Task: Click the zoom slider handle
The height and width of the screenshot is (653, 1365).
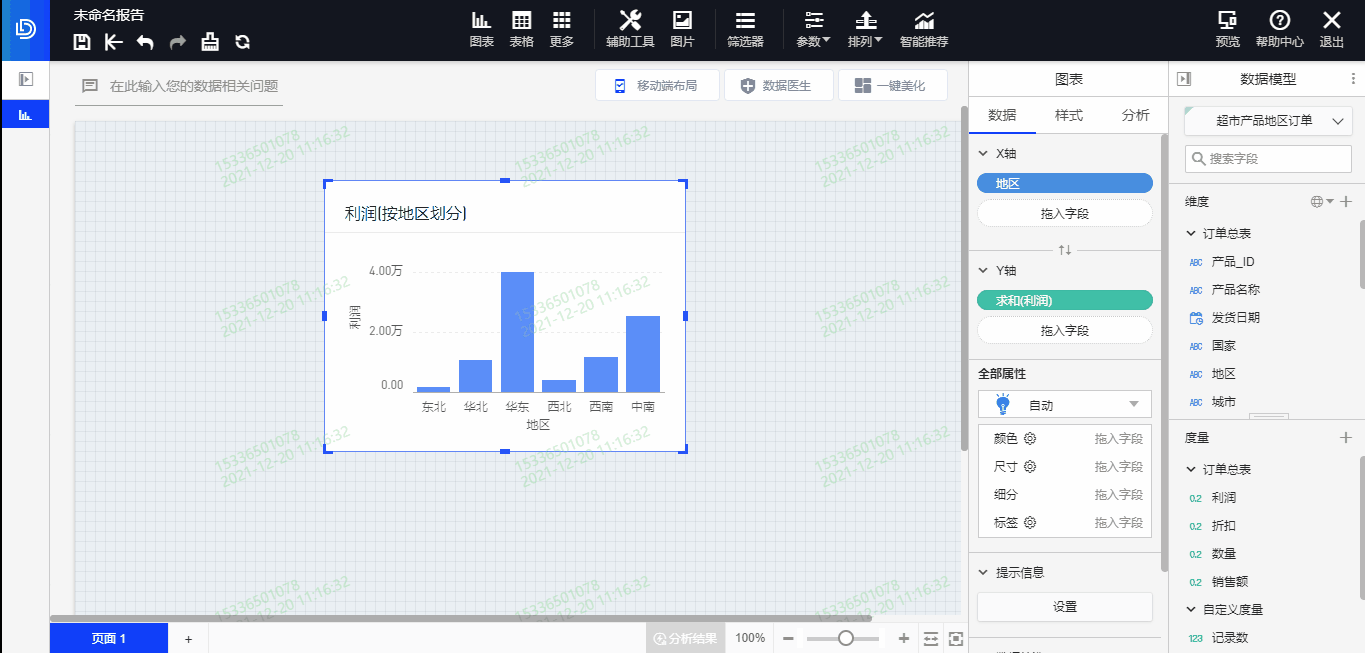Action: tap(846, 638)
